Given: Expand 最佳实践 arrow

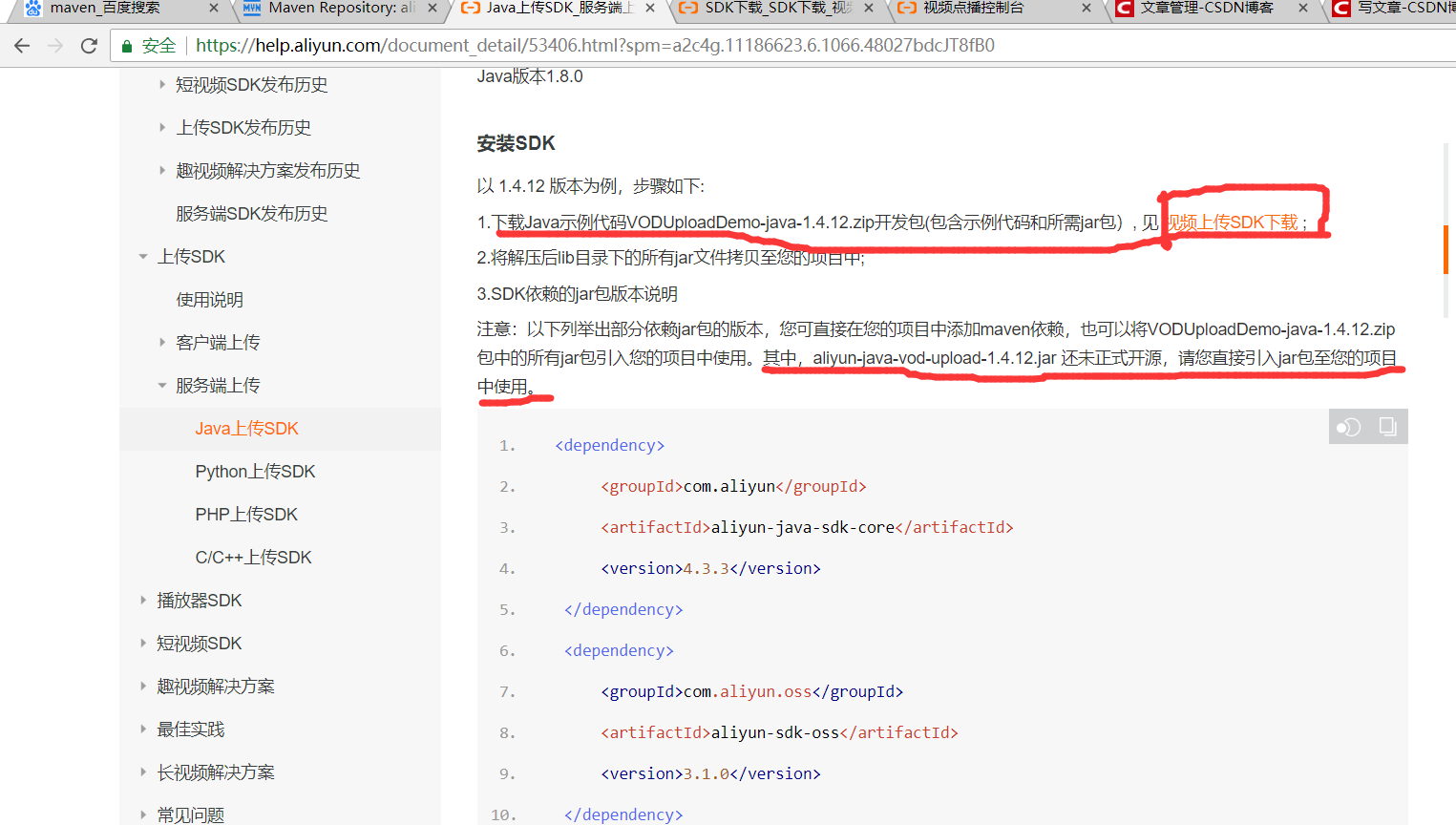Looking at the screenshot, I should click(143, 729).
